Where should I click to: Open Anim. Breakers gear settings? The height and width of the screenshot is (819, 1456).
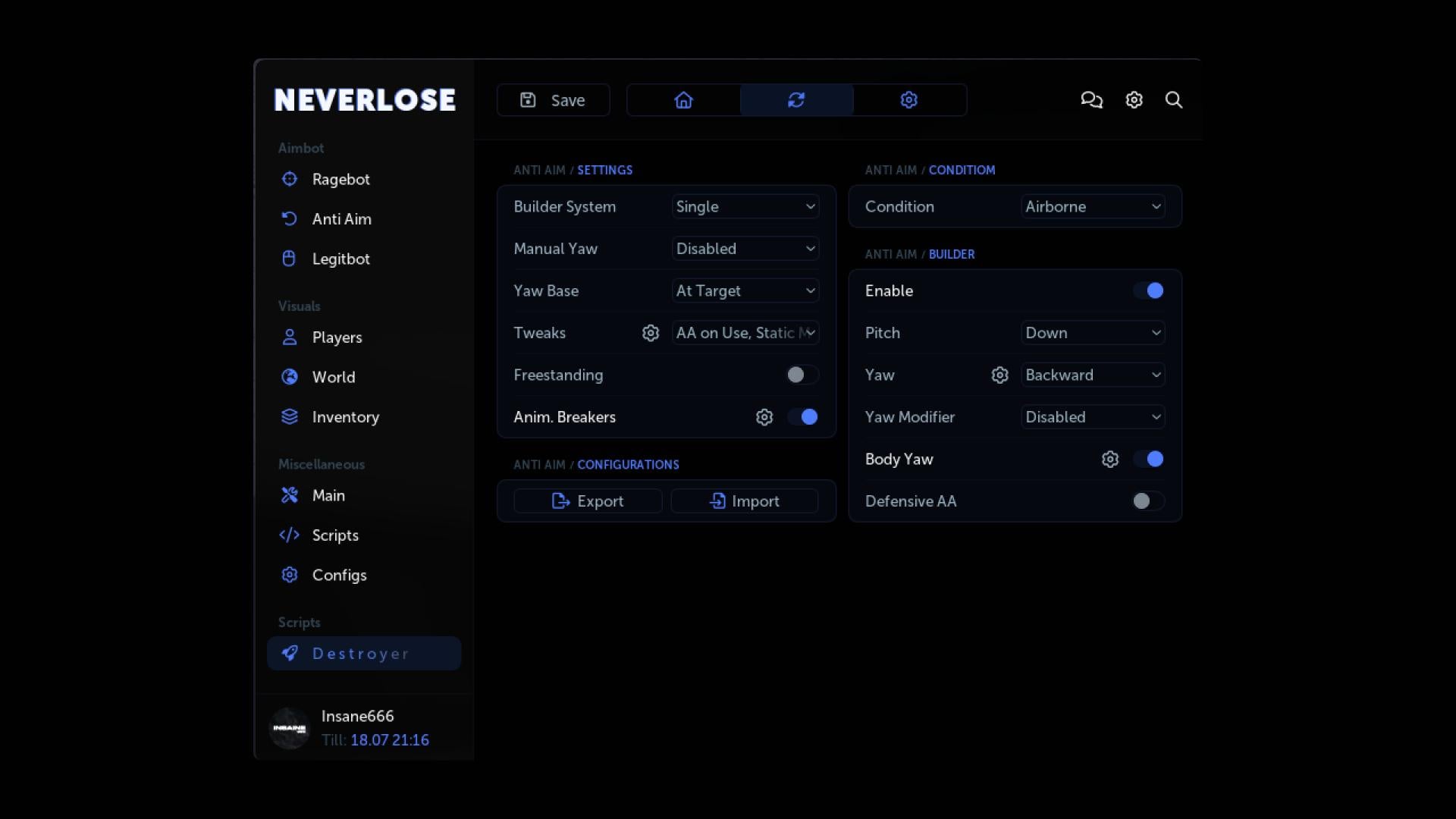(764, 417)
